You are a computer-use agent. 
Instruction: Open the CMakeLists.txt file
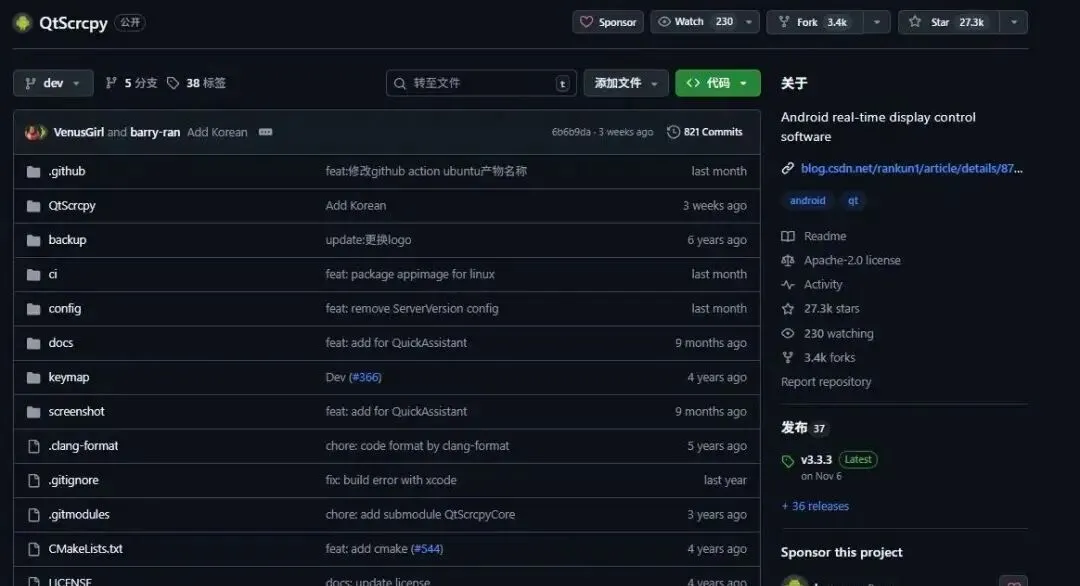click(85, 549)
